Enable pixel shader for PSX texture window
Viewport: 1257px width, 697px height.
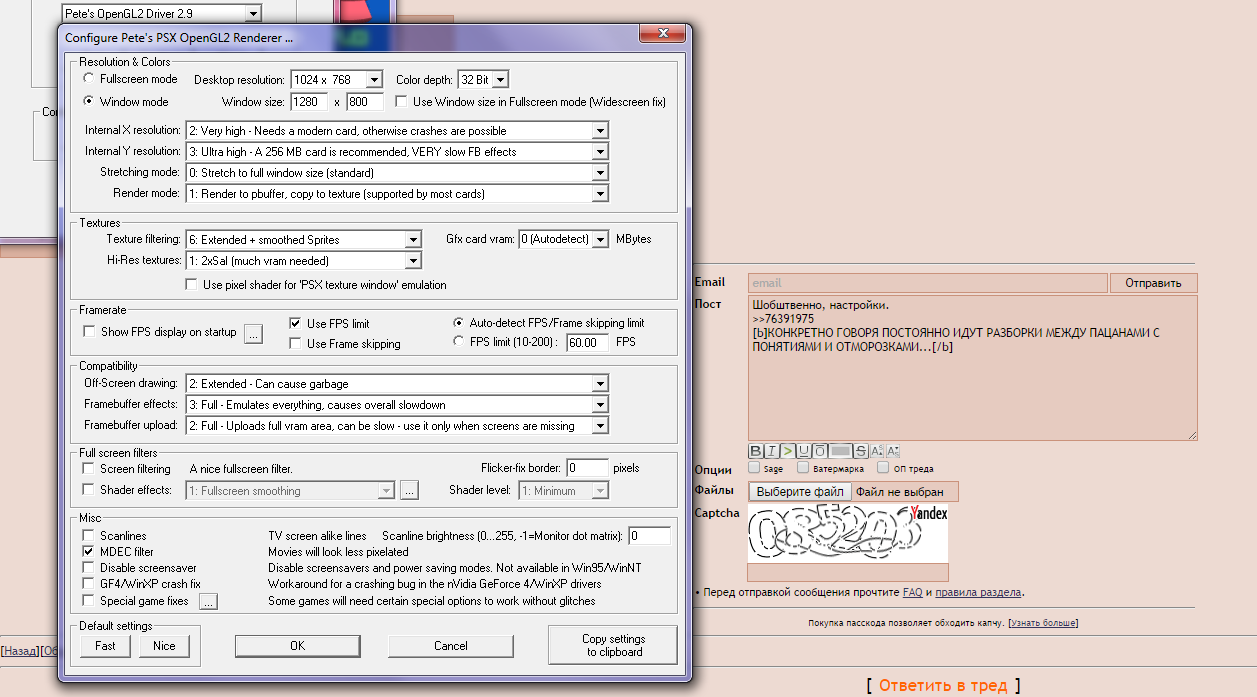point(192,285)
